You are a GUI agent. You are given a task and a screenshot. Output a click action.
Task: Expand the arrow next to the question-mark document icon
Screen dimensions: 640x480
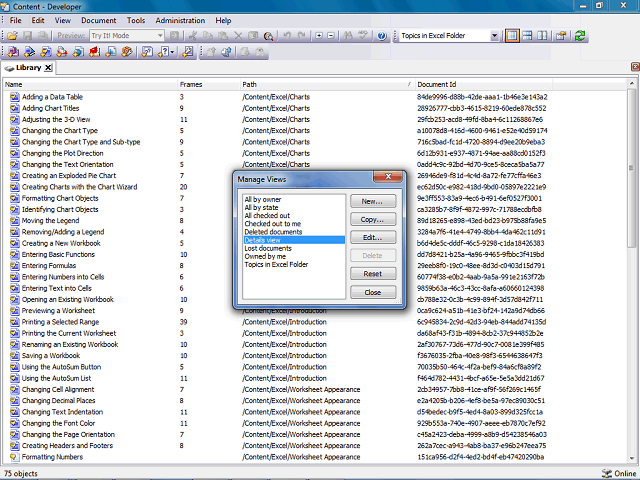pos(172,52)
